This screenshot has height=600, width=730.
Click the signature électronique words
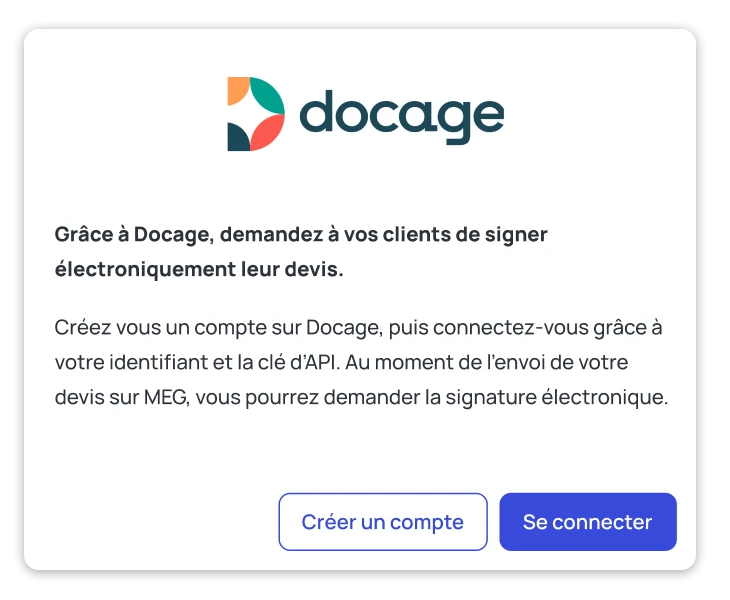click(x=556, y=398)
